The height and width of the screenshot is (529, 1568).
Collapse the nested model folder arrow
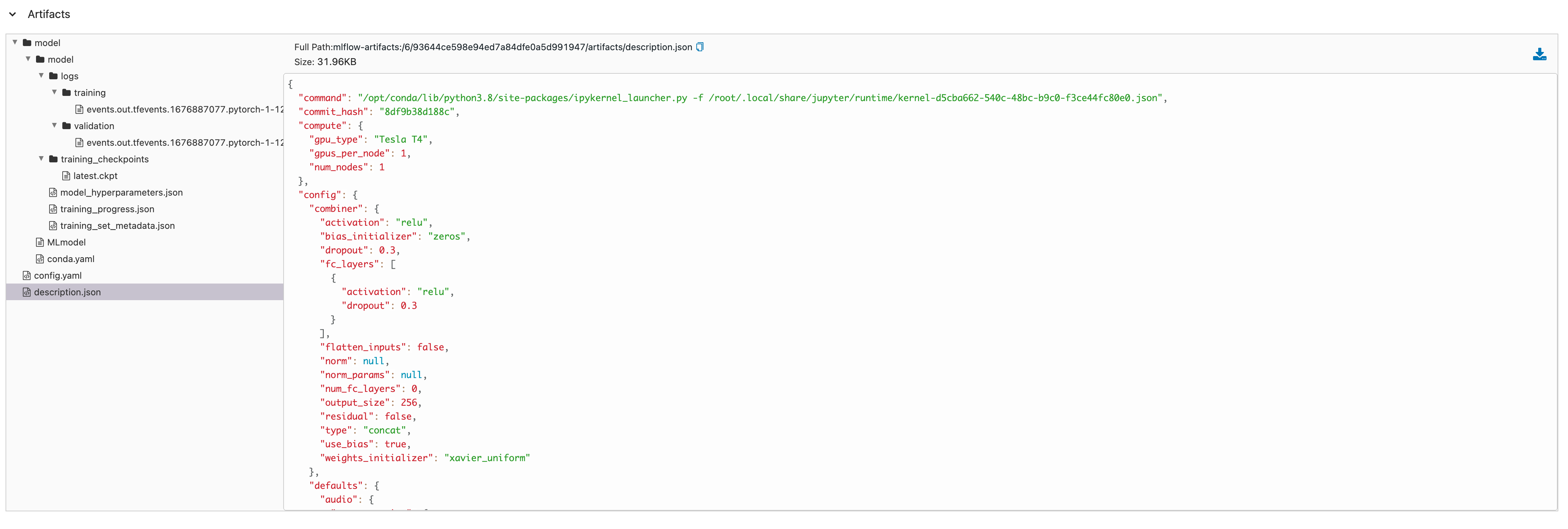pyautogui.click(x=28, y=59)
